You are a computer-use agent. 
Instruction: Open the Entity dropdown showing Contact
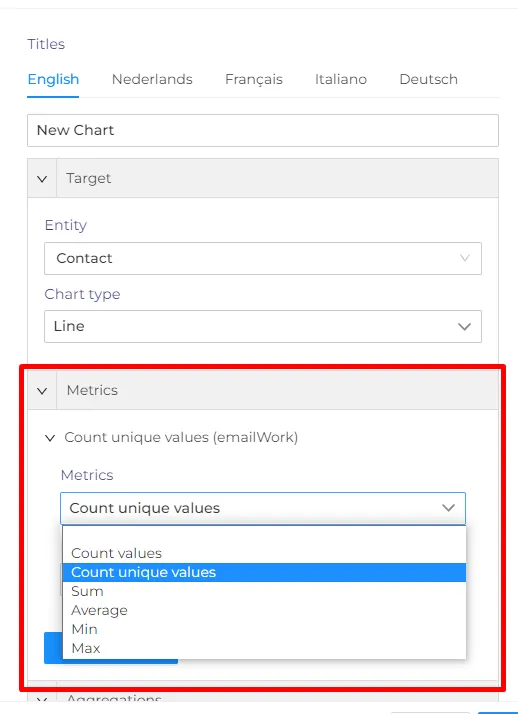(263, 258)
